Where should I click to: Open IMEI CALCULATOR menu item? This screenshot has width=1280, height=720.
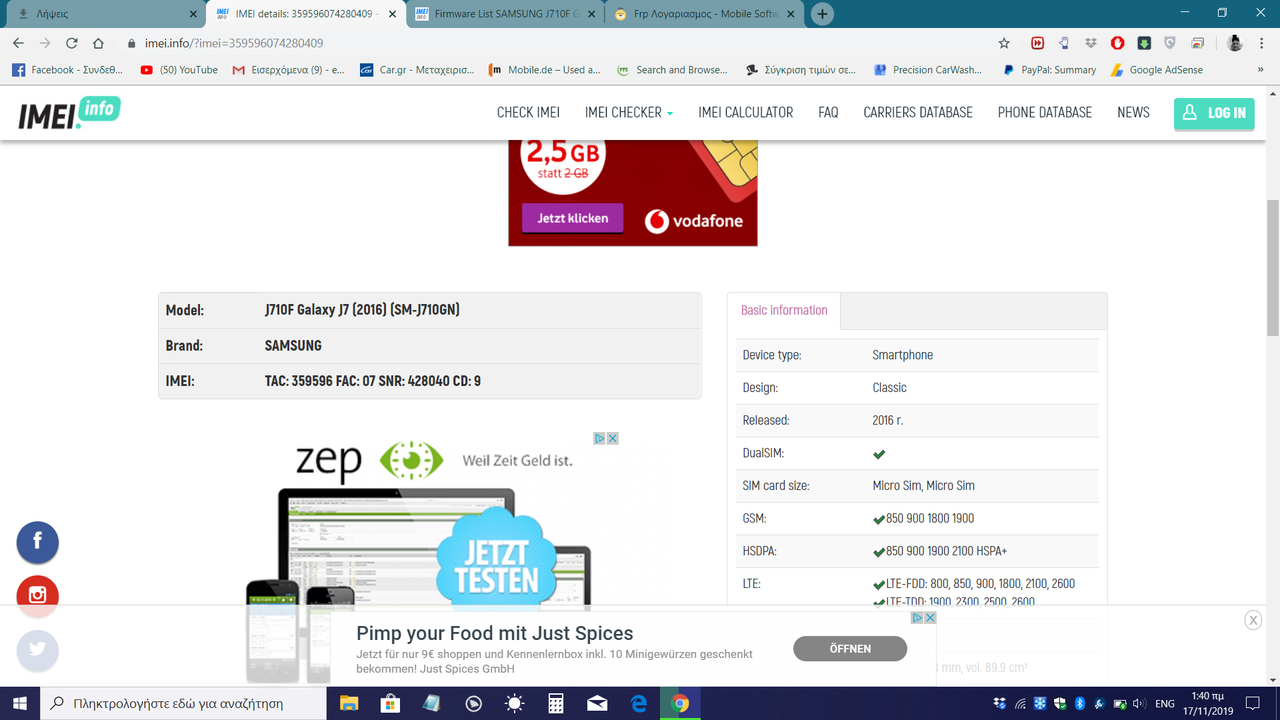click(x=746, y=112)
